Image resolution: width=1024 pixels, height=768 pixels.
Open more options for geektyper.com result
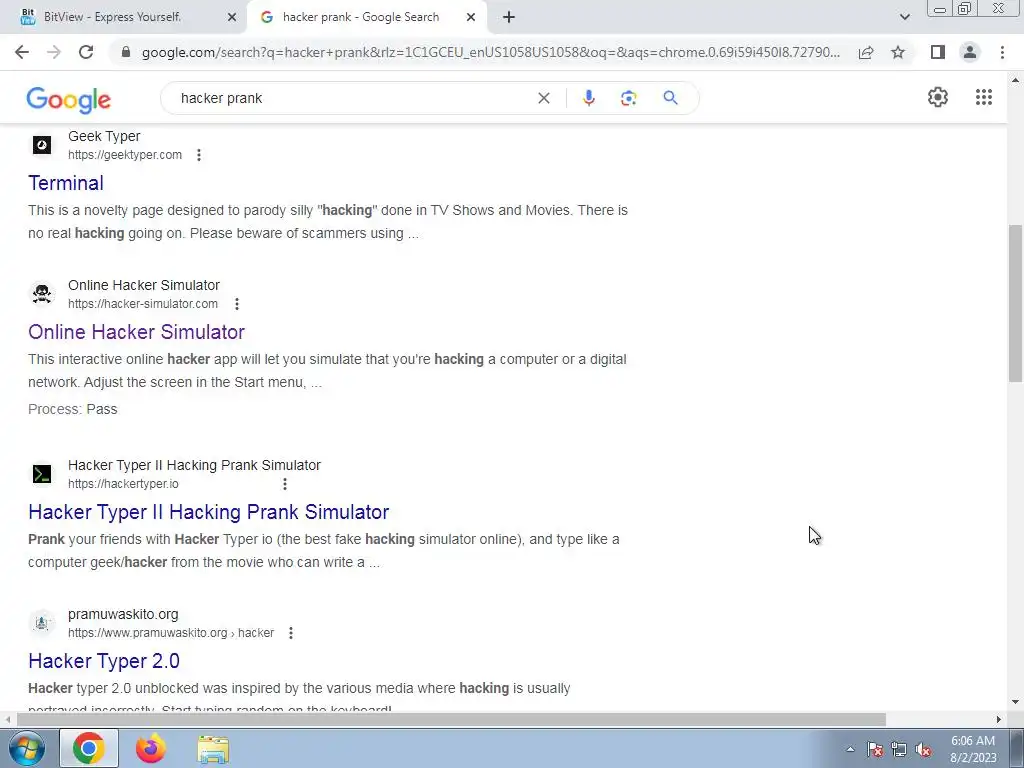coord(199,155)
